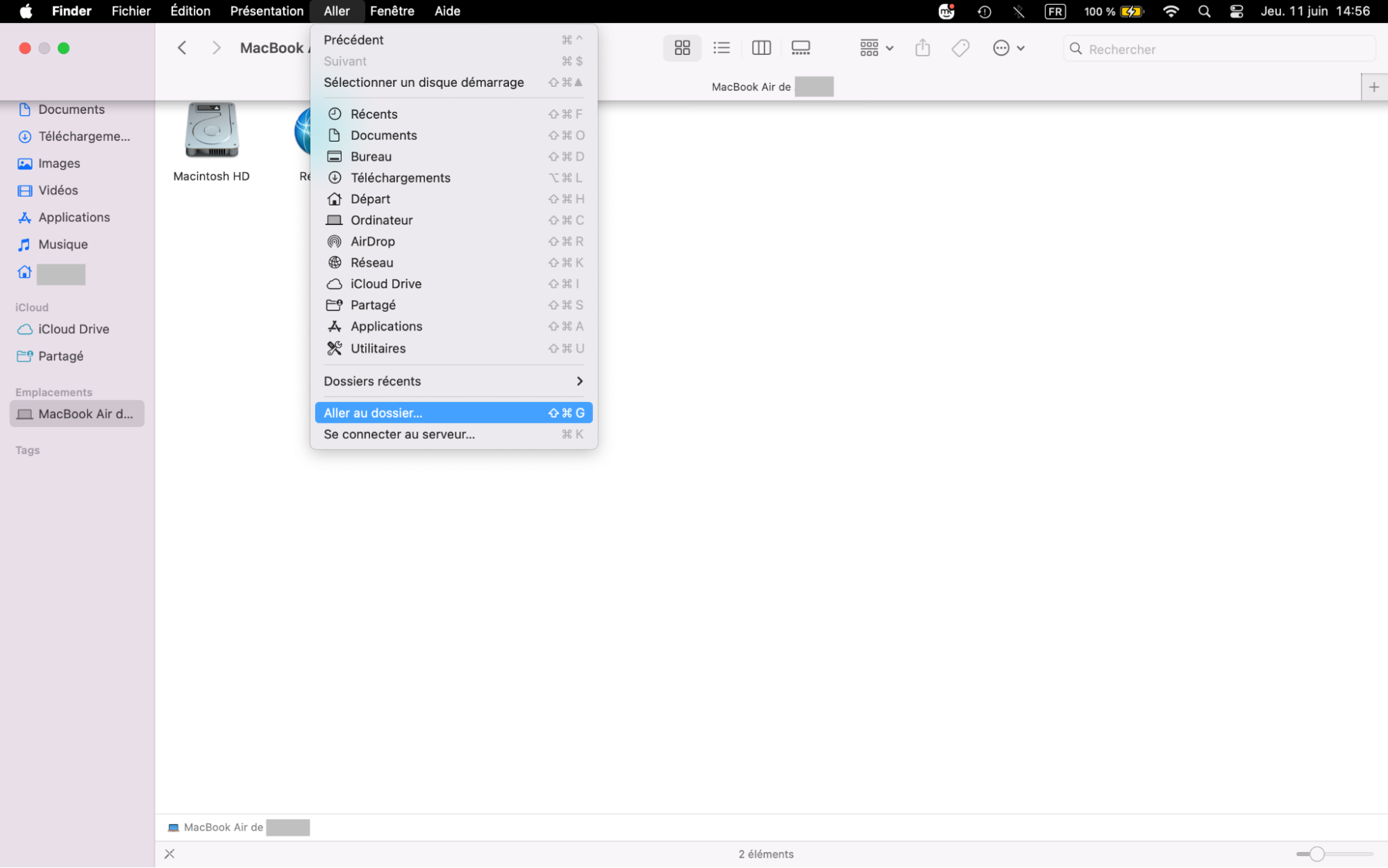Click the Malwarebytes-style menu bar icon

click(x=946, y=11)
